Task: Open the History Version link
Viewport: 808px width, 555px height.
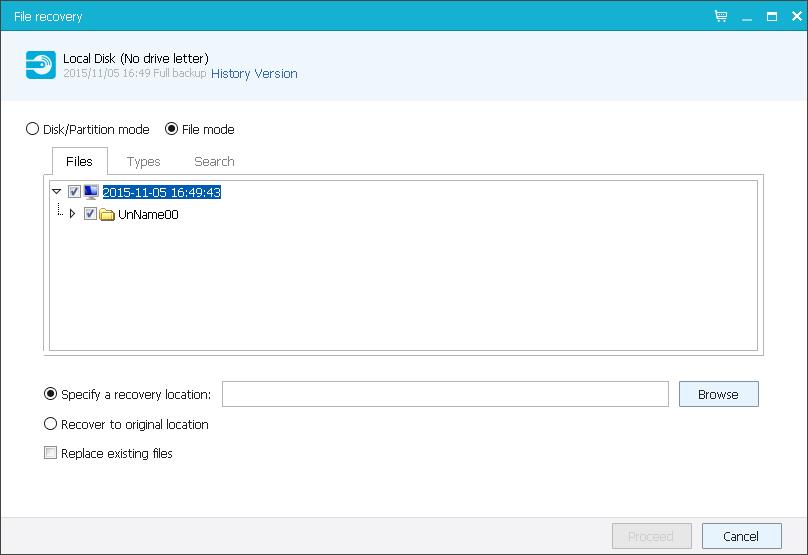Action: [254, 74]
